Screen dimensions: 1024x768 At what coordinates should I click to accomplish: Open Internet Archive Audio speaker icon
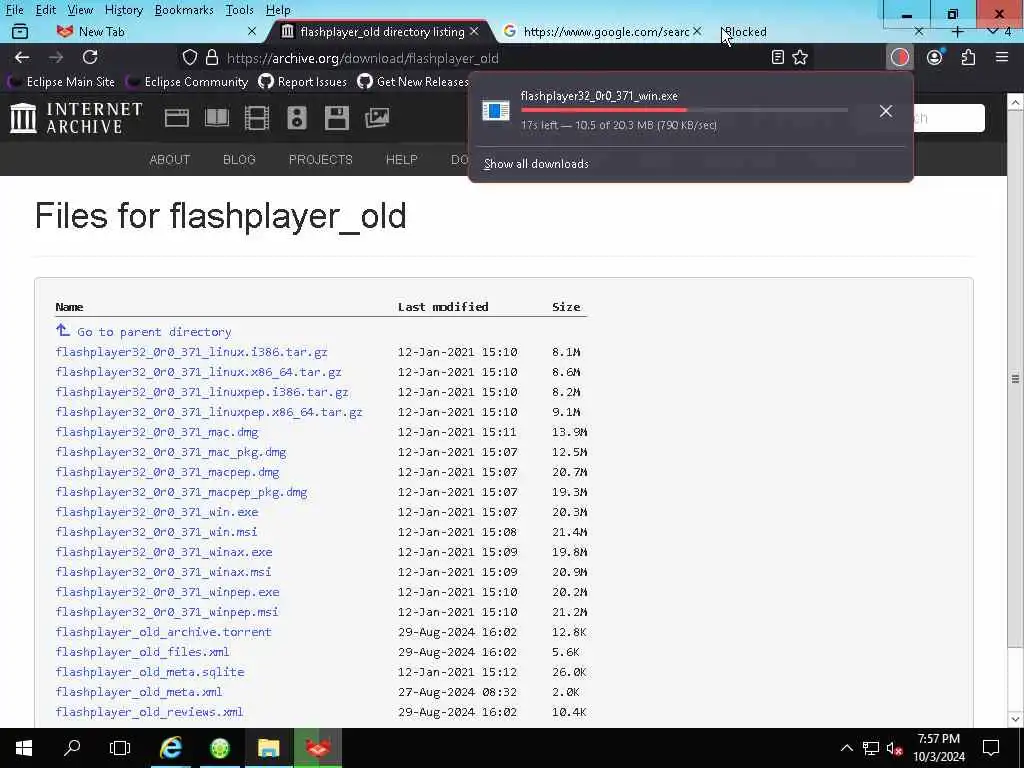(296, 118)
